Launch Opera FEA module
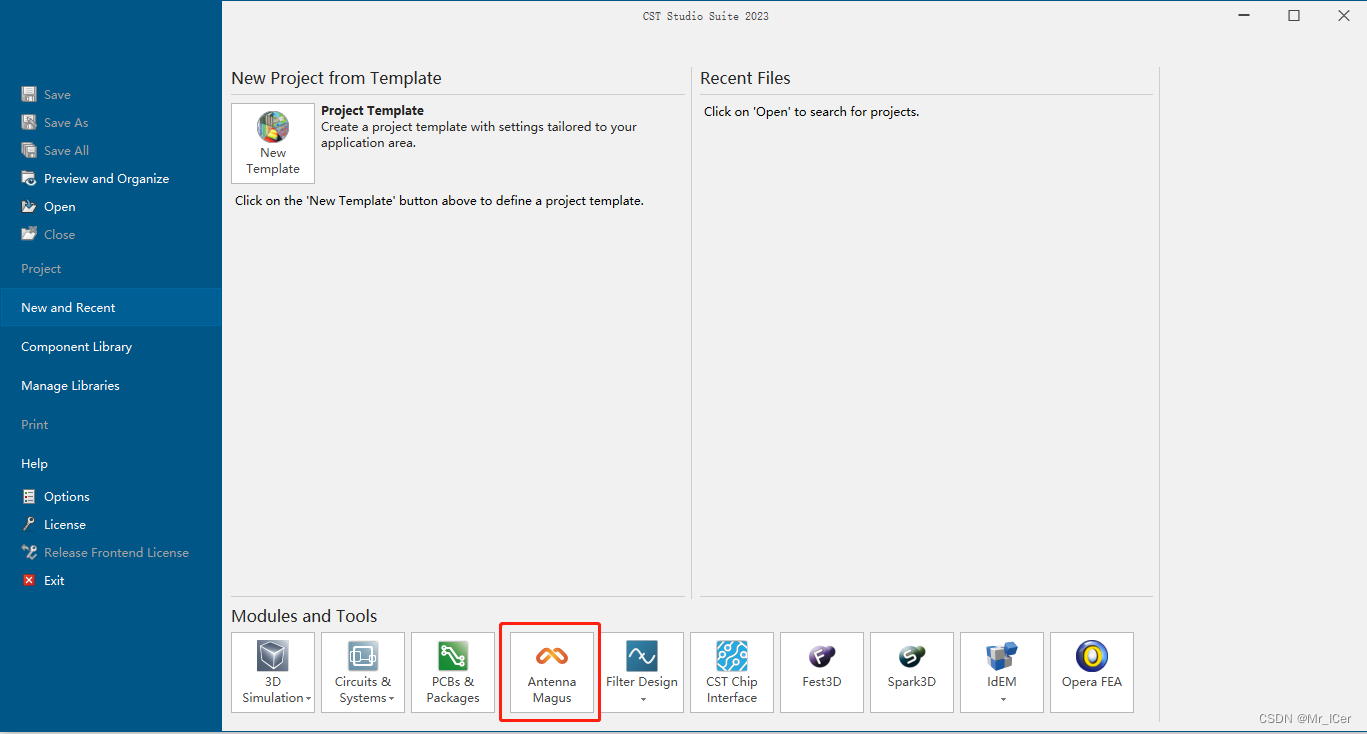Viewport: 1367px width, 734px height. click(1092, 672)
